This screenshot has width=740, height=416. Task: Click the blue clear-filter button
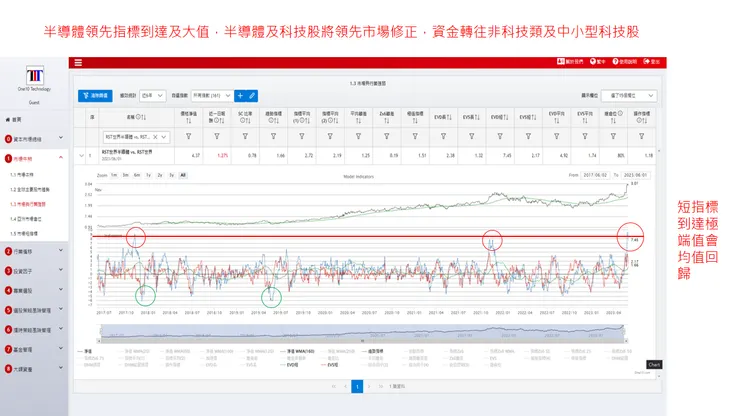(95, 96)
